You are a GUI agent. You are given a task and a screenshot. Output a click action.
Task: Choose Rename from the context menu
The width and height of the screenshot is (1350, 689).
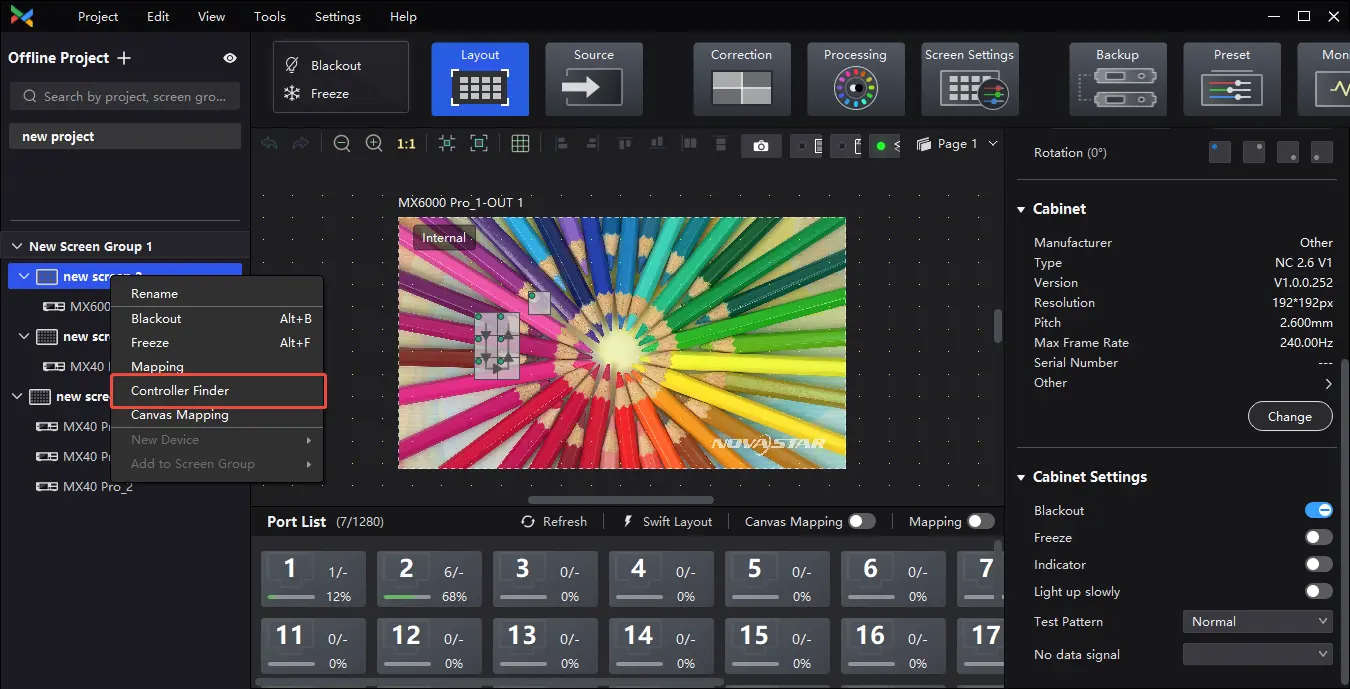tap(217, 294)
